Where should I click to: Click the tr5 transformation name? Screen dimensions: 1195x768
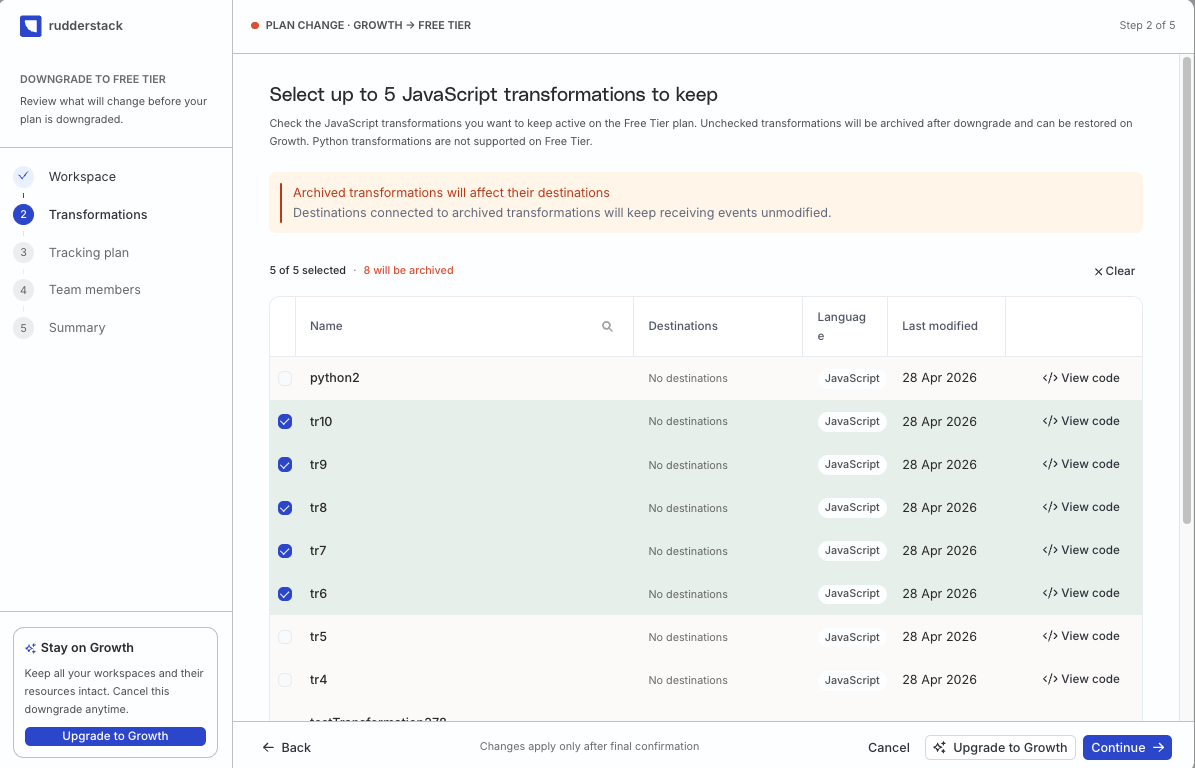[319, 637]
